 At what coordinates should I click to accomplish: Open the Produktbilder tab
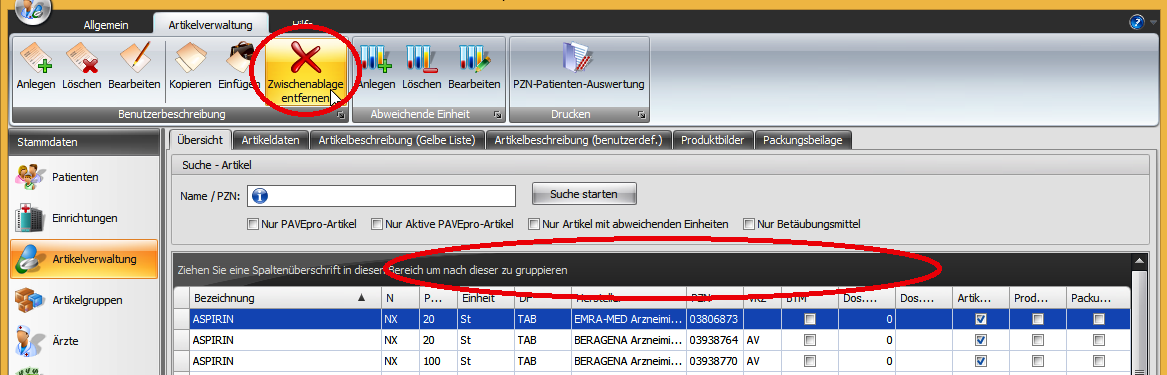713,140
